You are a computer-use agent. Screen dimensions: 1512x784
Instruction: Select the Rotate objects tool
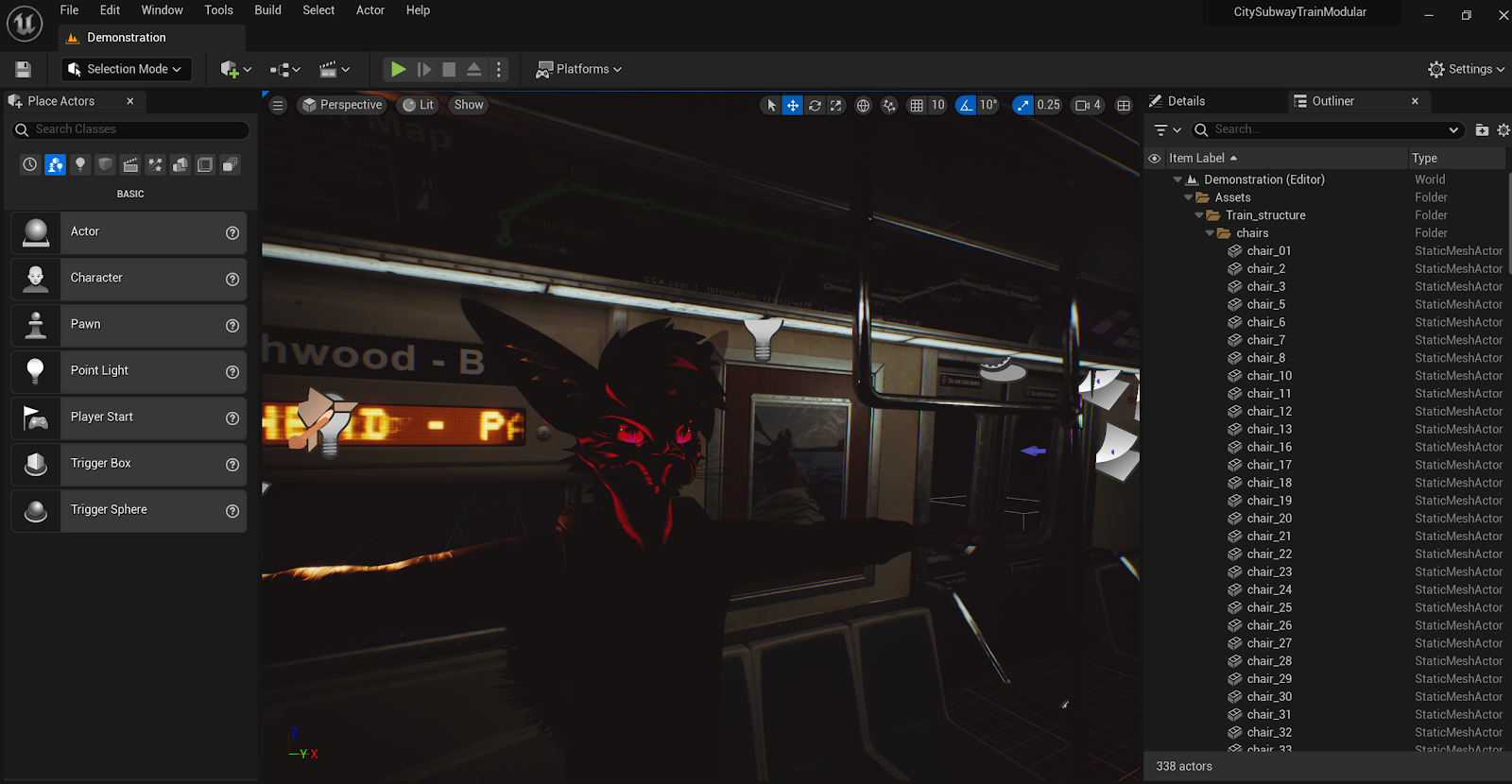pyautogui.click(x=815, y=106)
